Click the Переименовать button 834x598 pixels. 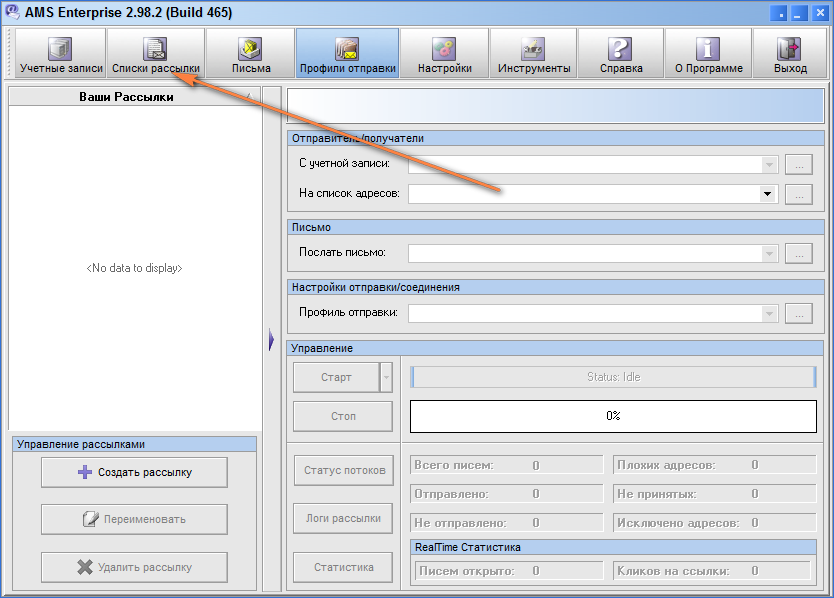[x=135, y=519]
